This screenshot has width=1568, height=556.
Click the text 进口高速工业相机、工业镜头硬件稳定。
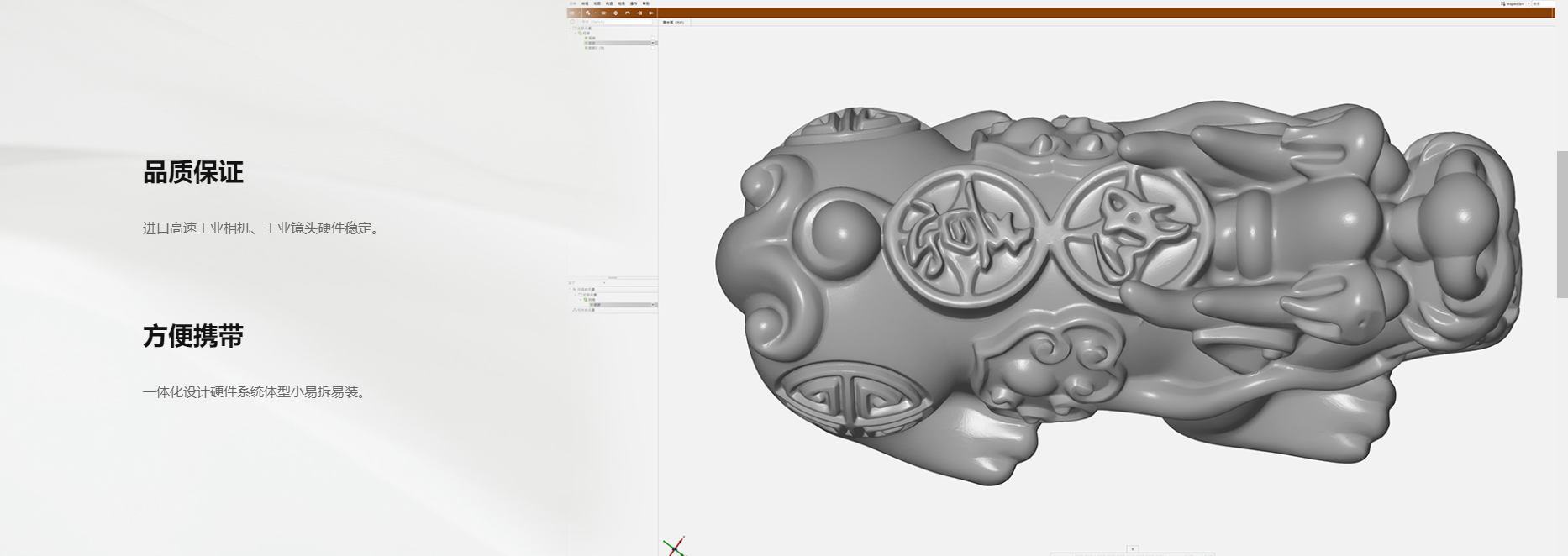[263, 228]
